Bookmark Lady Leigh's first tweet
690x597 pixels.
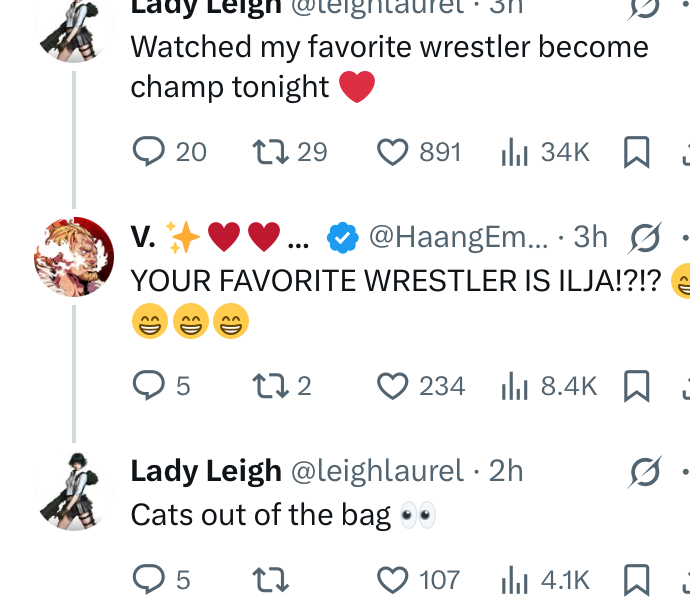click(636, 152)
